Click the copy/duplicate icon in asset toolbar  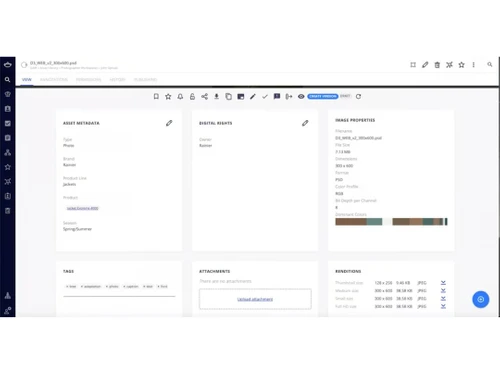click(x=228, y=96)
